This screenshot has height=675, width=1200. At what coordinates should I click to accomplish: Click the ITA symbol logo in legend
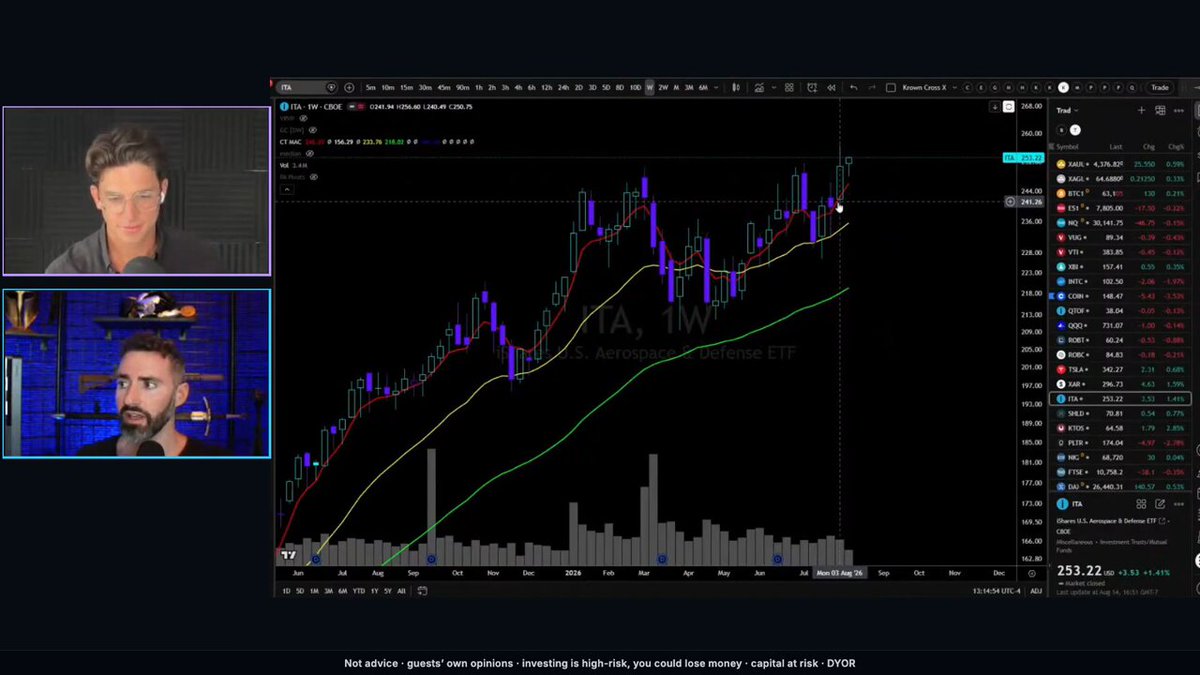284,107
